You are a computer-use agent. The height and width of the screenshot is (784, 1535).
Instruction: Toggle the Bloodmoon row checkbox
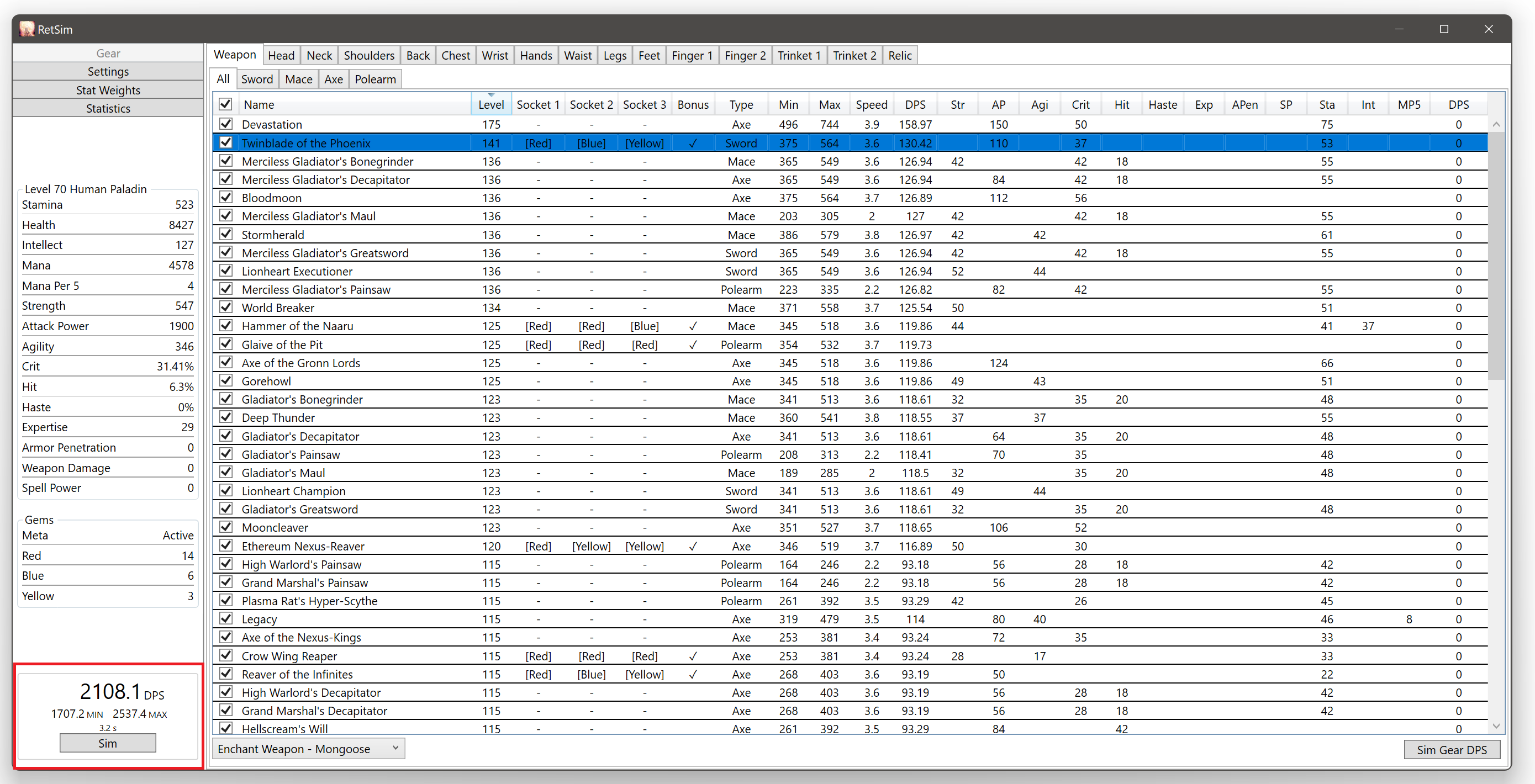225,197
